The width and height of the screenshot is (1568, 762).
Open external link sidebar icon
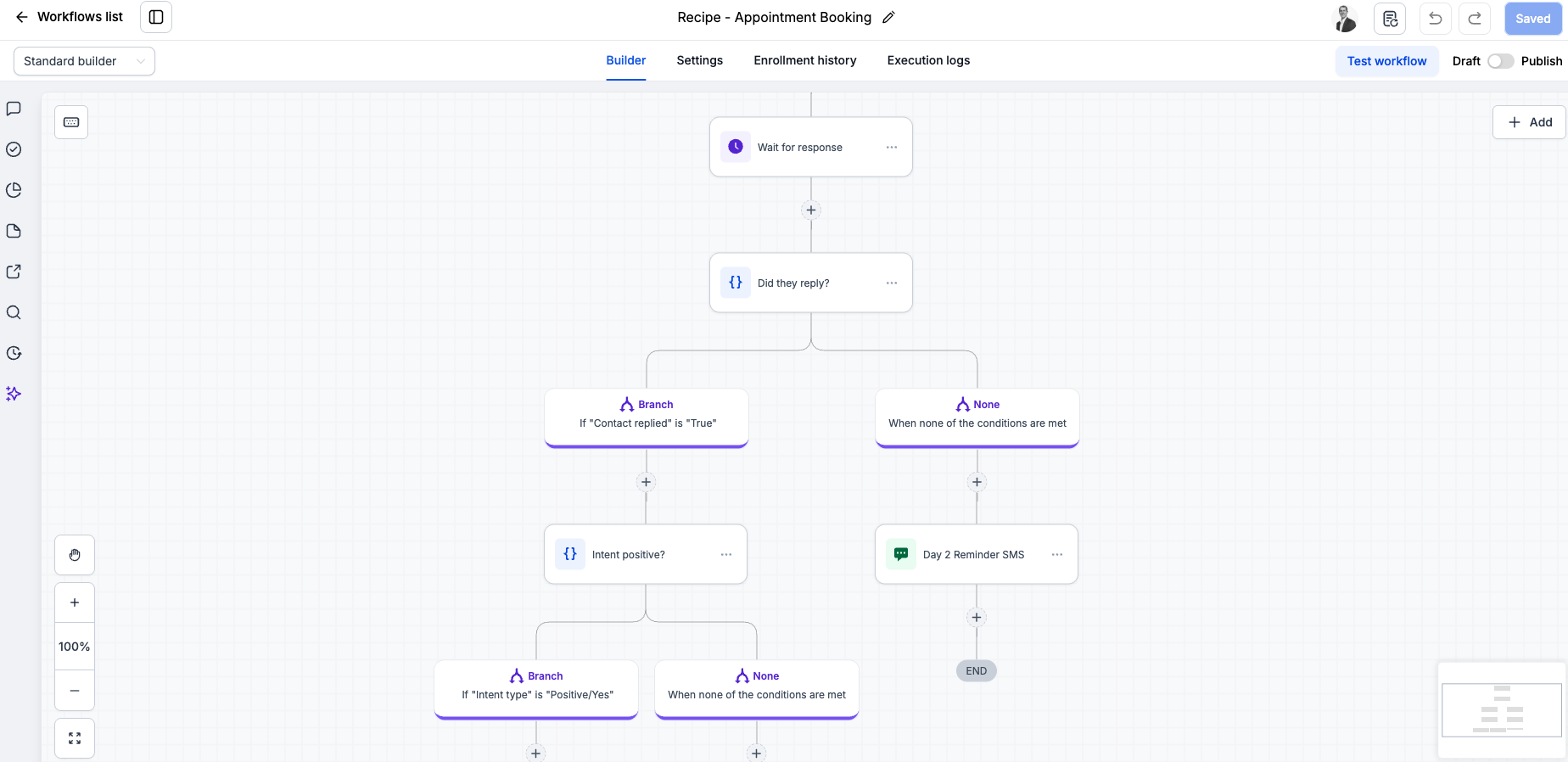click(x=14, y=272)
